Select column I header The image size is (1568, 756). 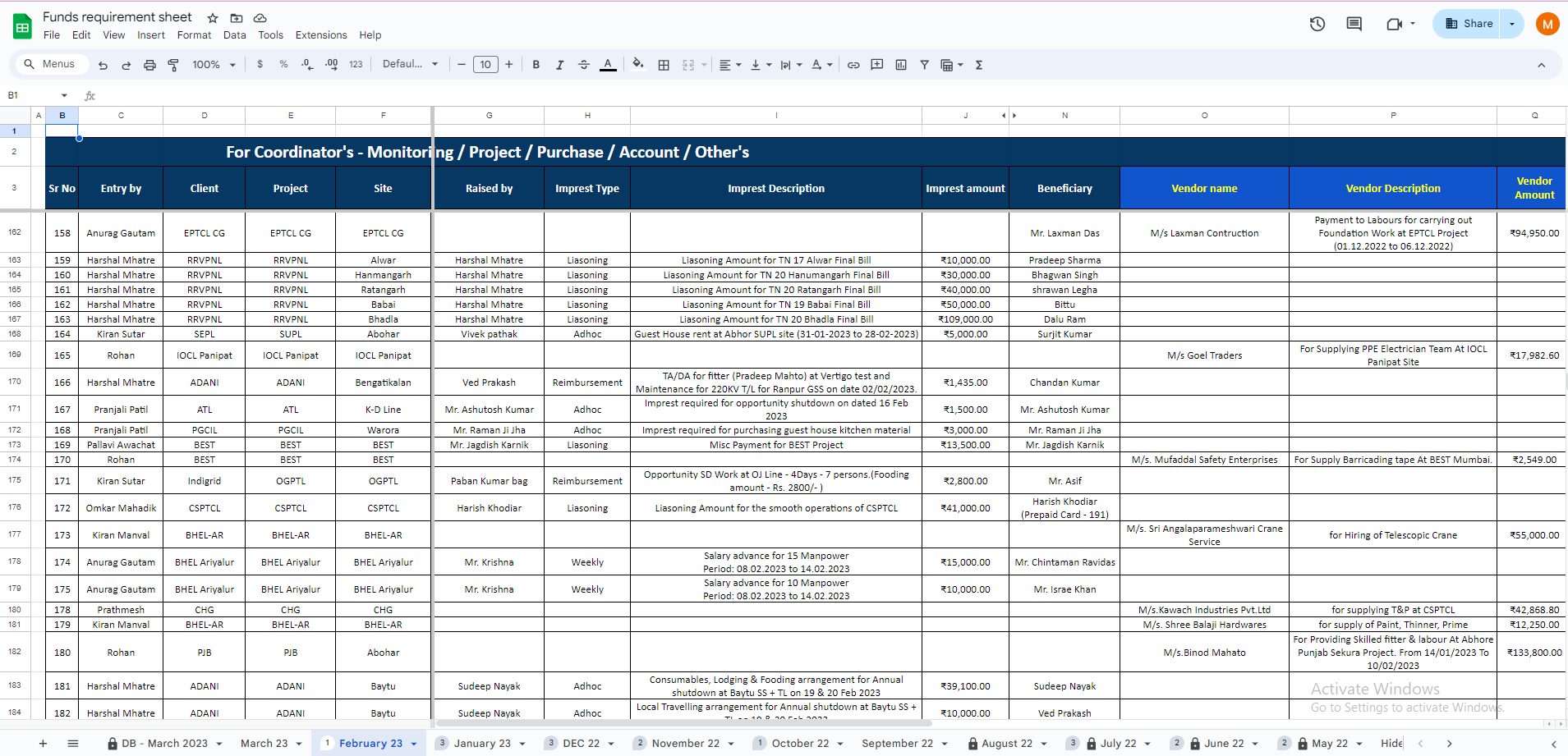(776, 116)
